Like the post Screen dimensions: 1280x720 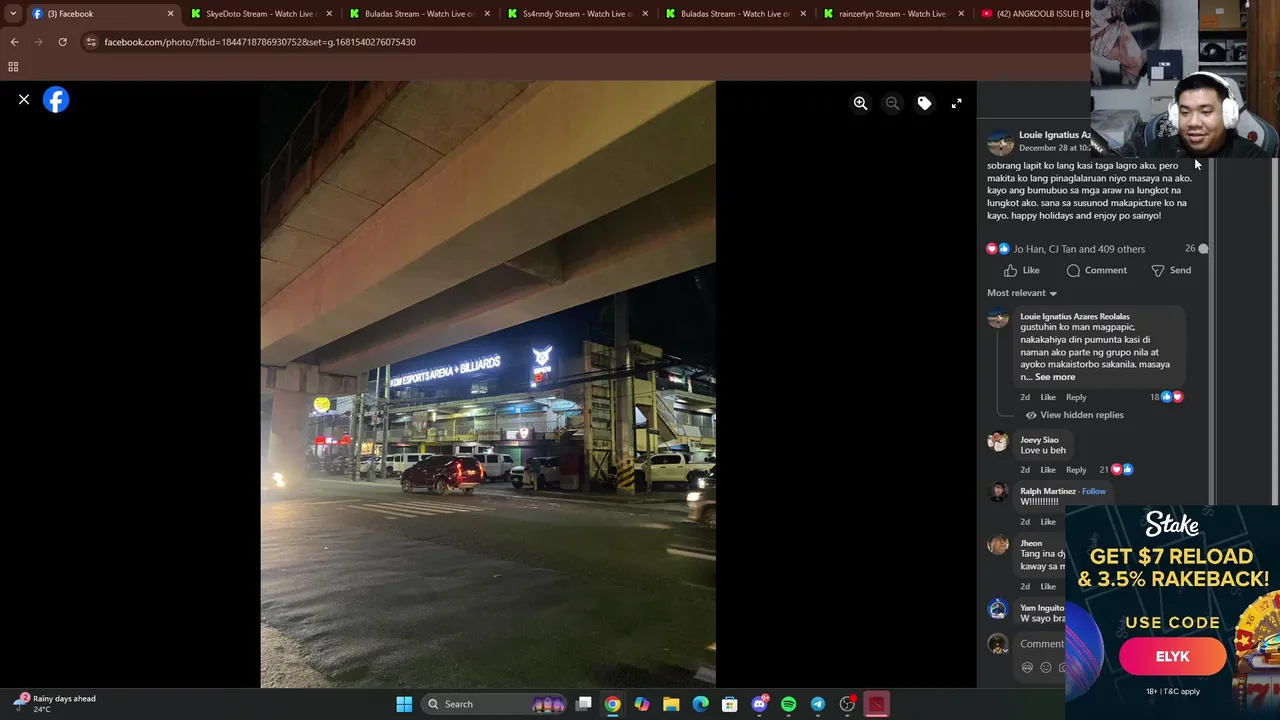1022,270
